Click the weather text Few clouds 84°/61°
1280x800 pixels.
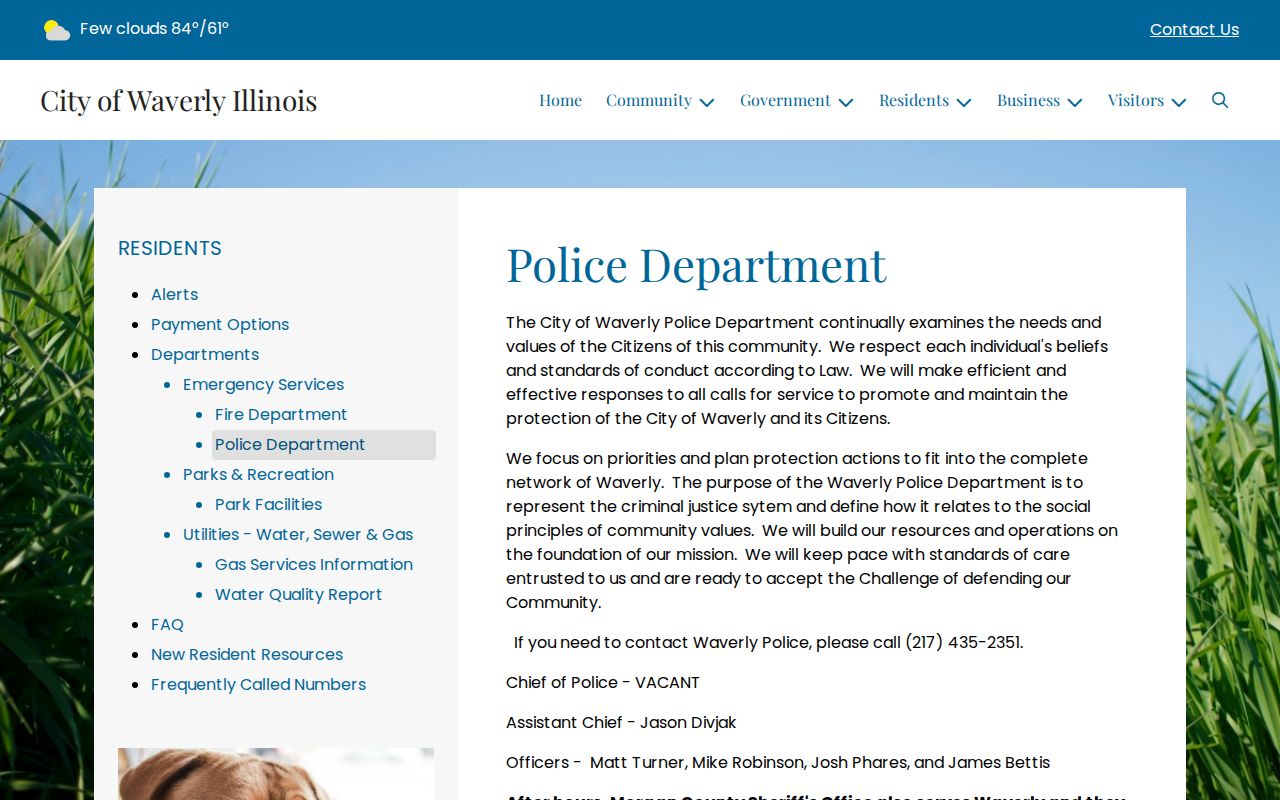point(154,29)
